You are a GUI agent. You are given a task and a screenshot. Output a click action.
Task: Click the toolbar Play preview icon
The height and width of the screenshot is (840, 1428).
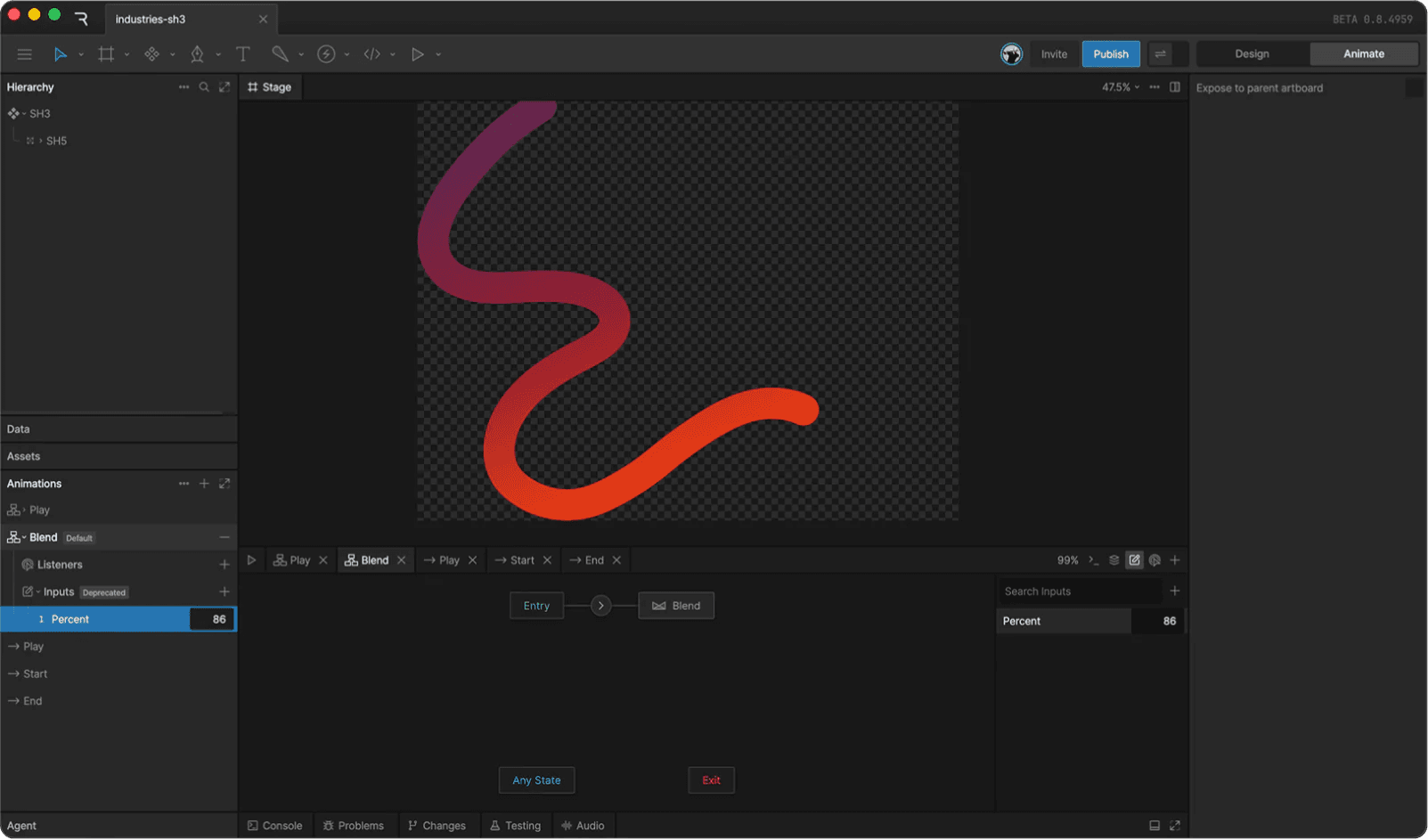point(417,54)
